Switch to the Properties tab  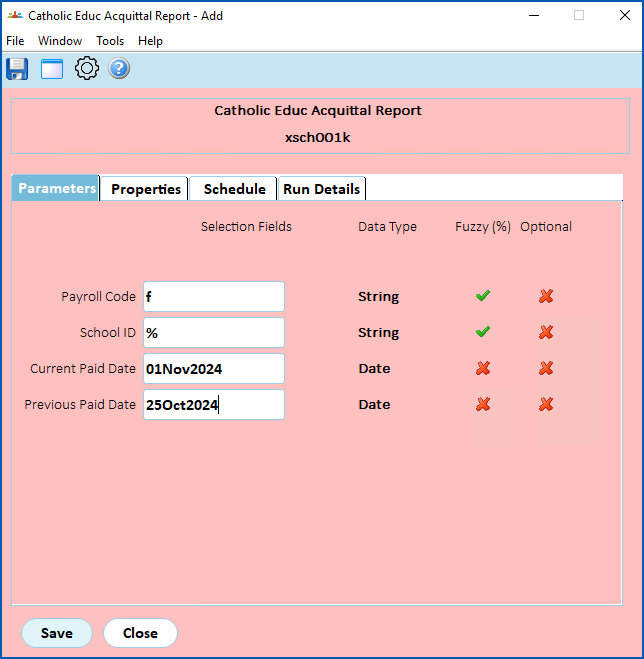(x=146, y=189)
